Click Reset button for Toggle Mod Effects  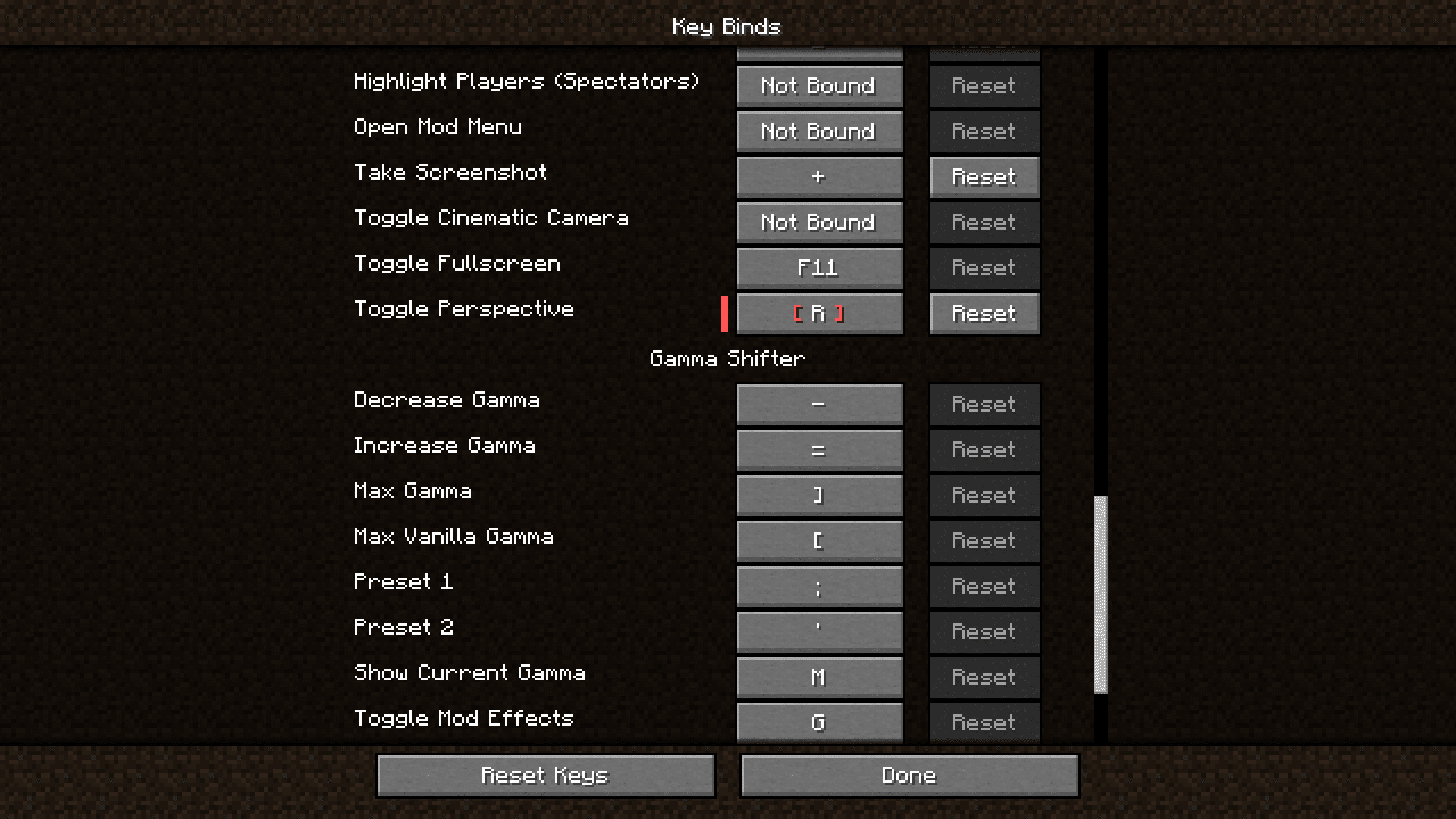coord(983,722)
